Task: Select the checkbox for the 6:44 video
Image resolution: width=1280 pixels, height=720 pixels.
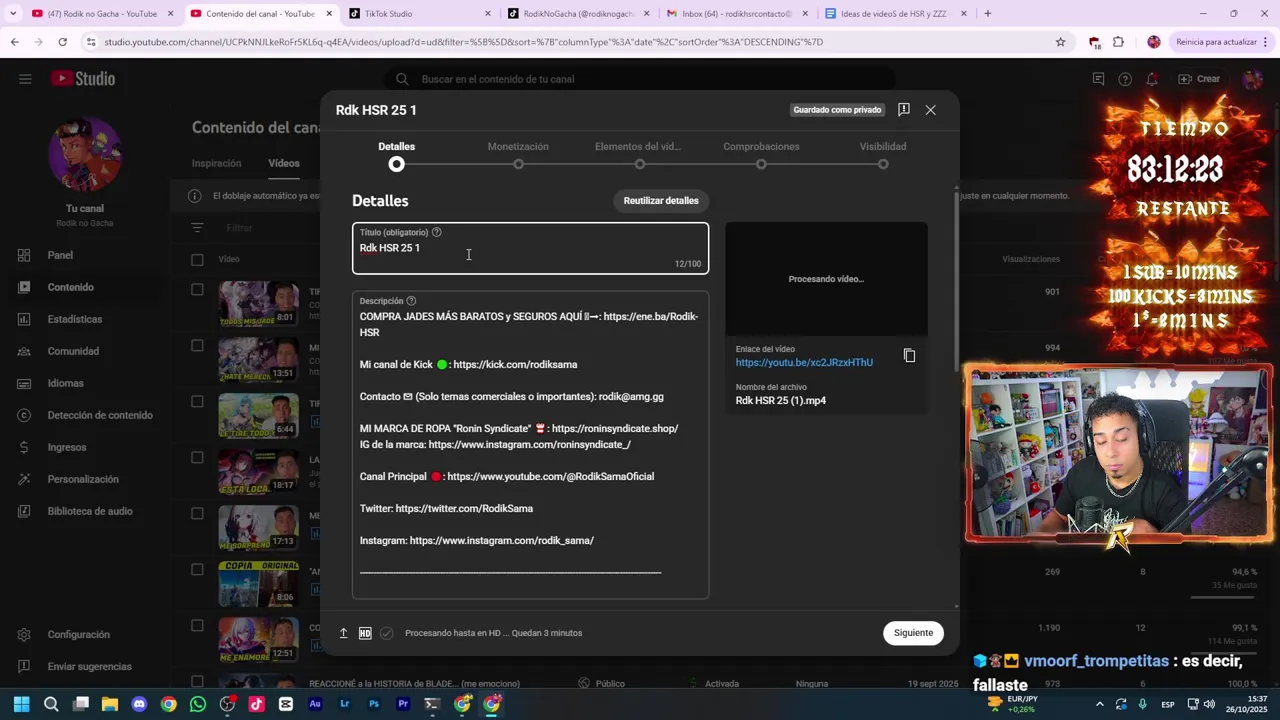Action: [x=197, y=402]
